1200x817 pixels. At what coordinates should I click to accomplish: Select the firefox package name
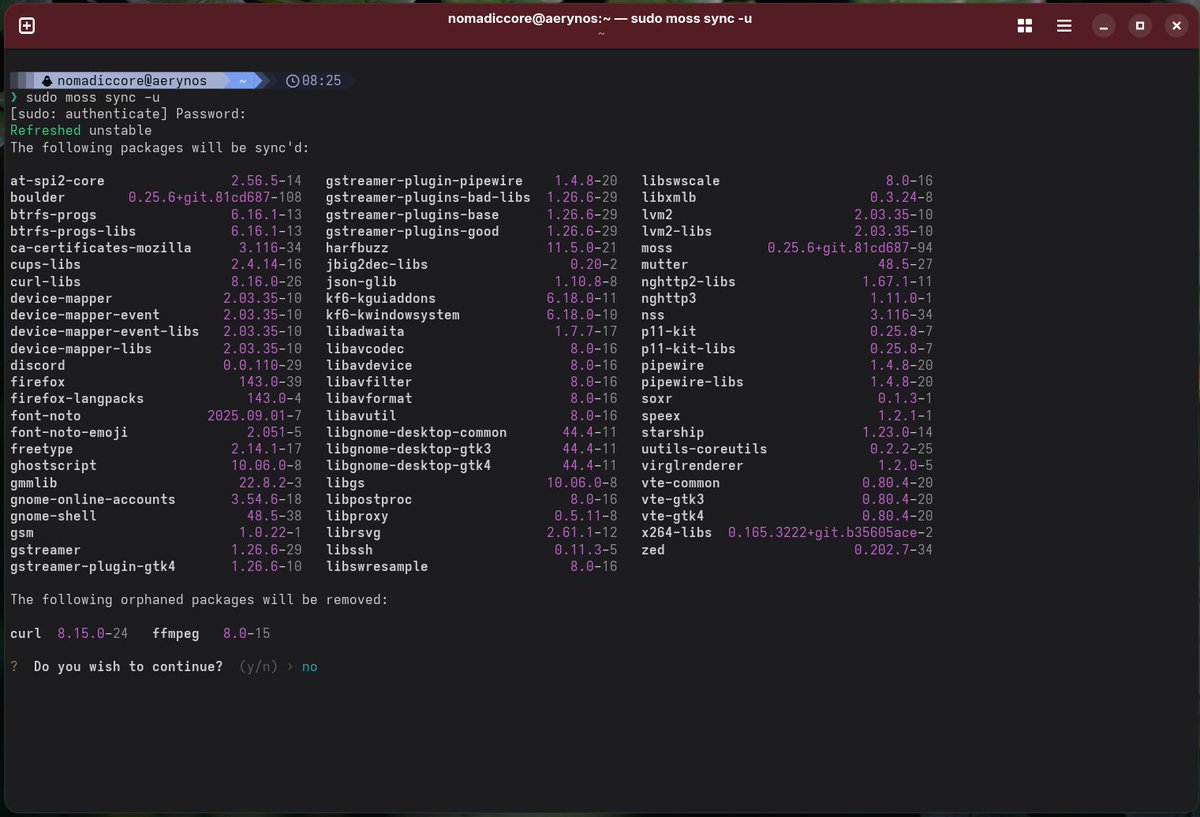37,381
